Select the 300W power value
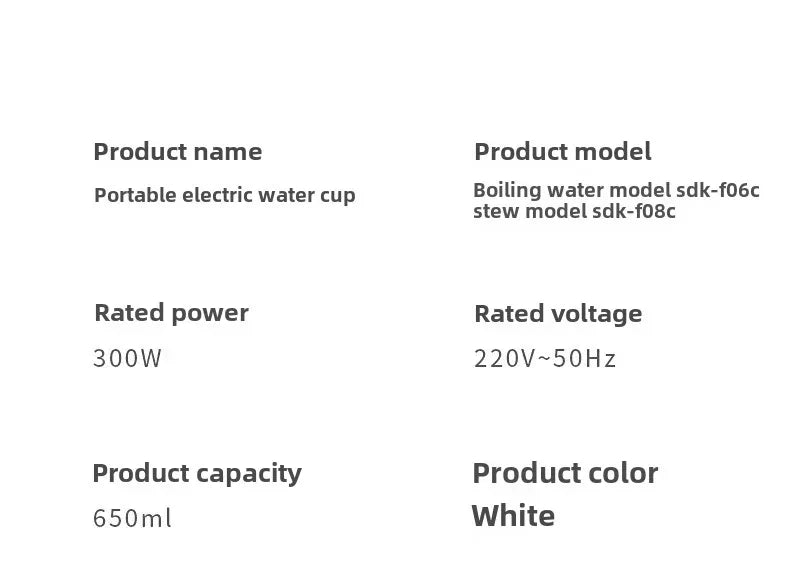The width and height of the screenshot is (790, 584). click(127, 358)
